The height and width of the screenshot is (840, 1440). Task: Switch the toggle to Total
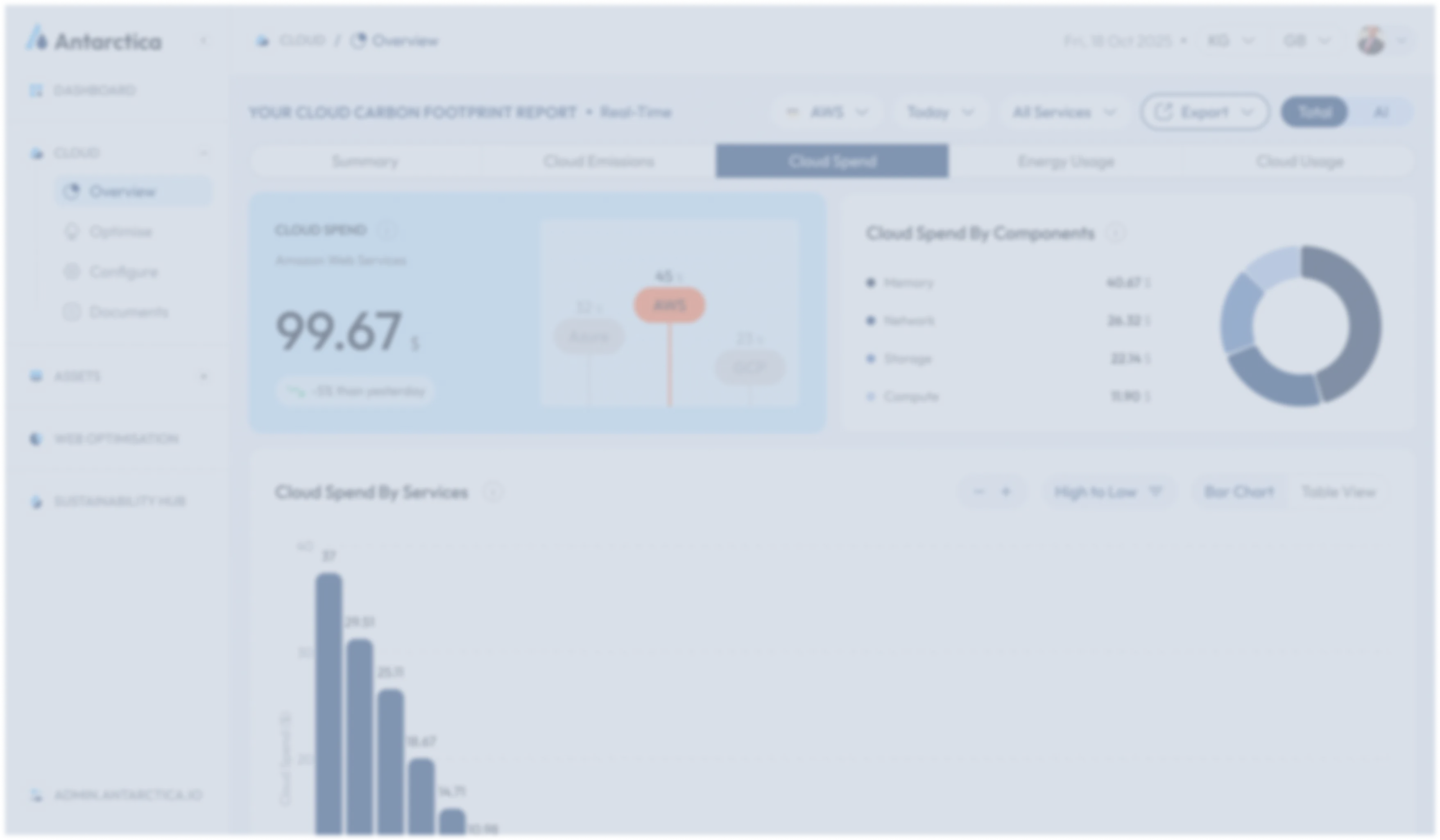pyautogui.click(x=1314, y=112)
